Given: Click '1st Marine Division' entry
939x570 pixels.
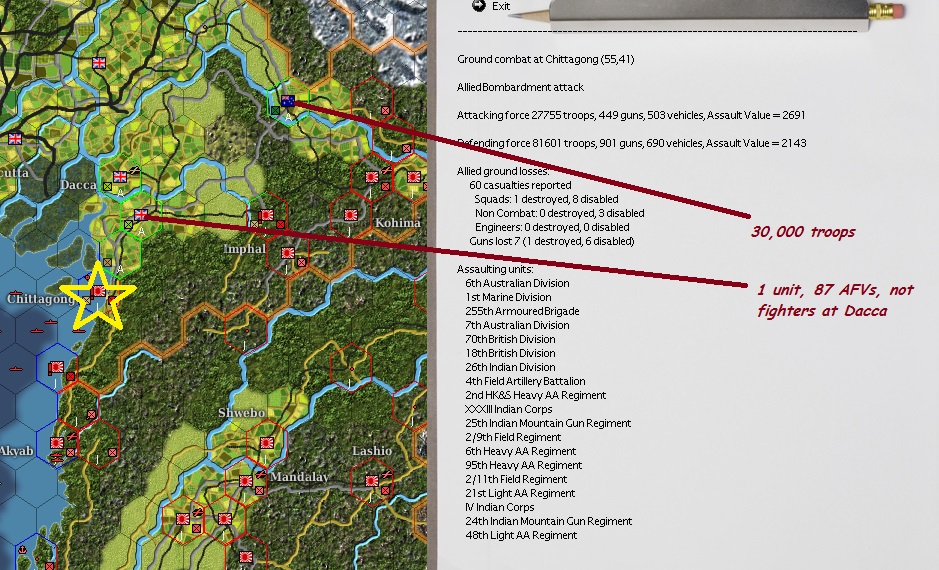Looking at the screenshot, I should pyautogui.click(x=508, y=298).
